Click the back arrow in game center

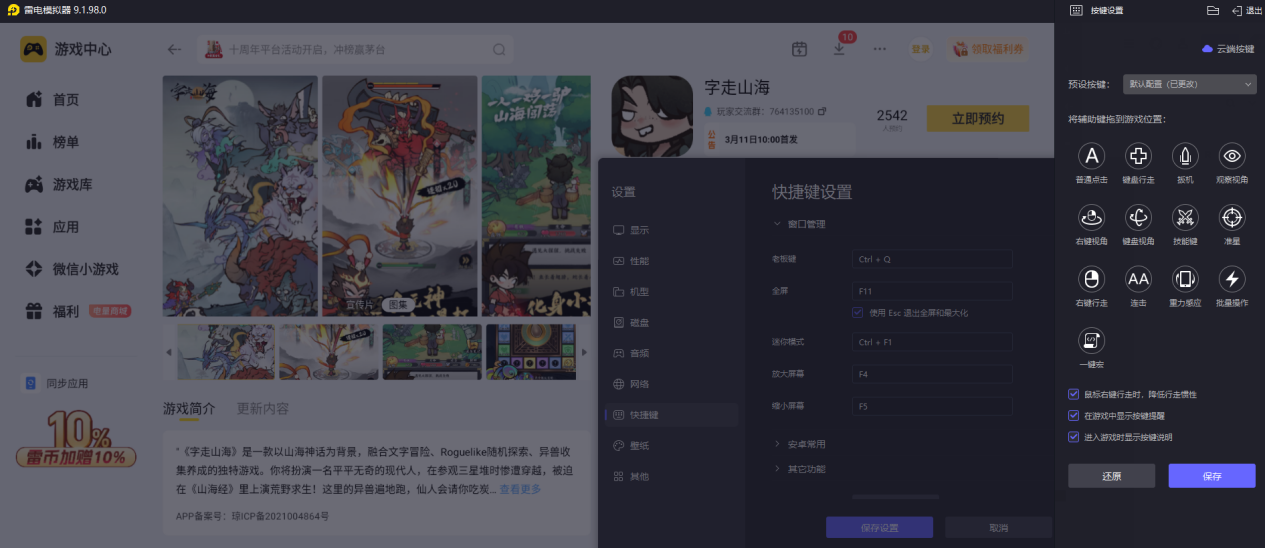point(175,49)
